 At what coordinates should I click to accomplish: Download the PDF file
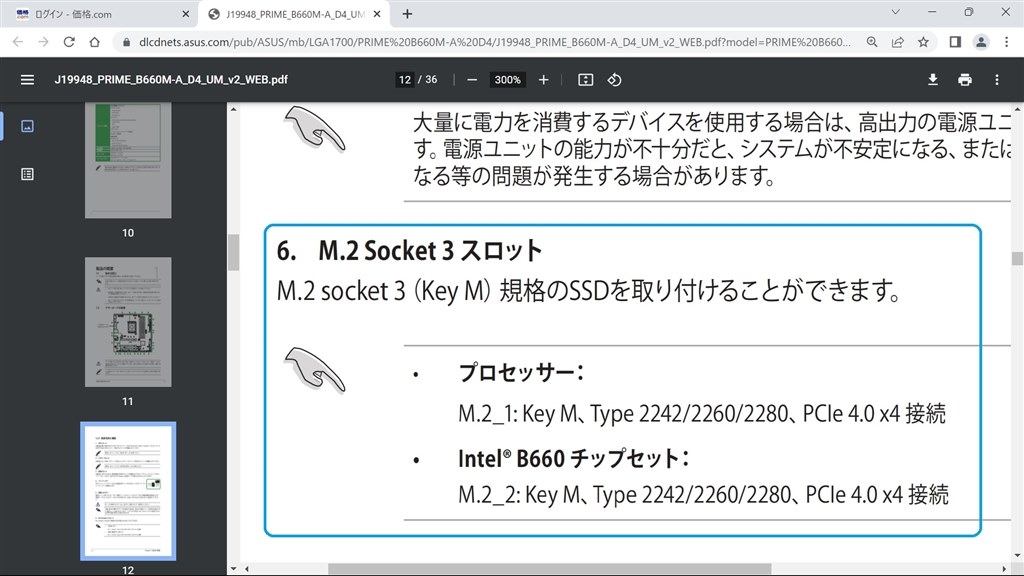coord(933,80)
